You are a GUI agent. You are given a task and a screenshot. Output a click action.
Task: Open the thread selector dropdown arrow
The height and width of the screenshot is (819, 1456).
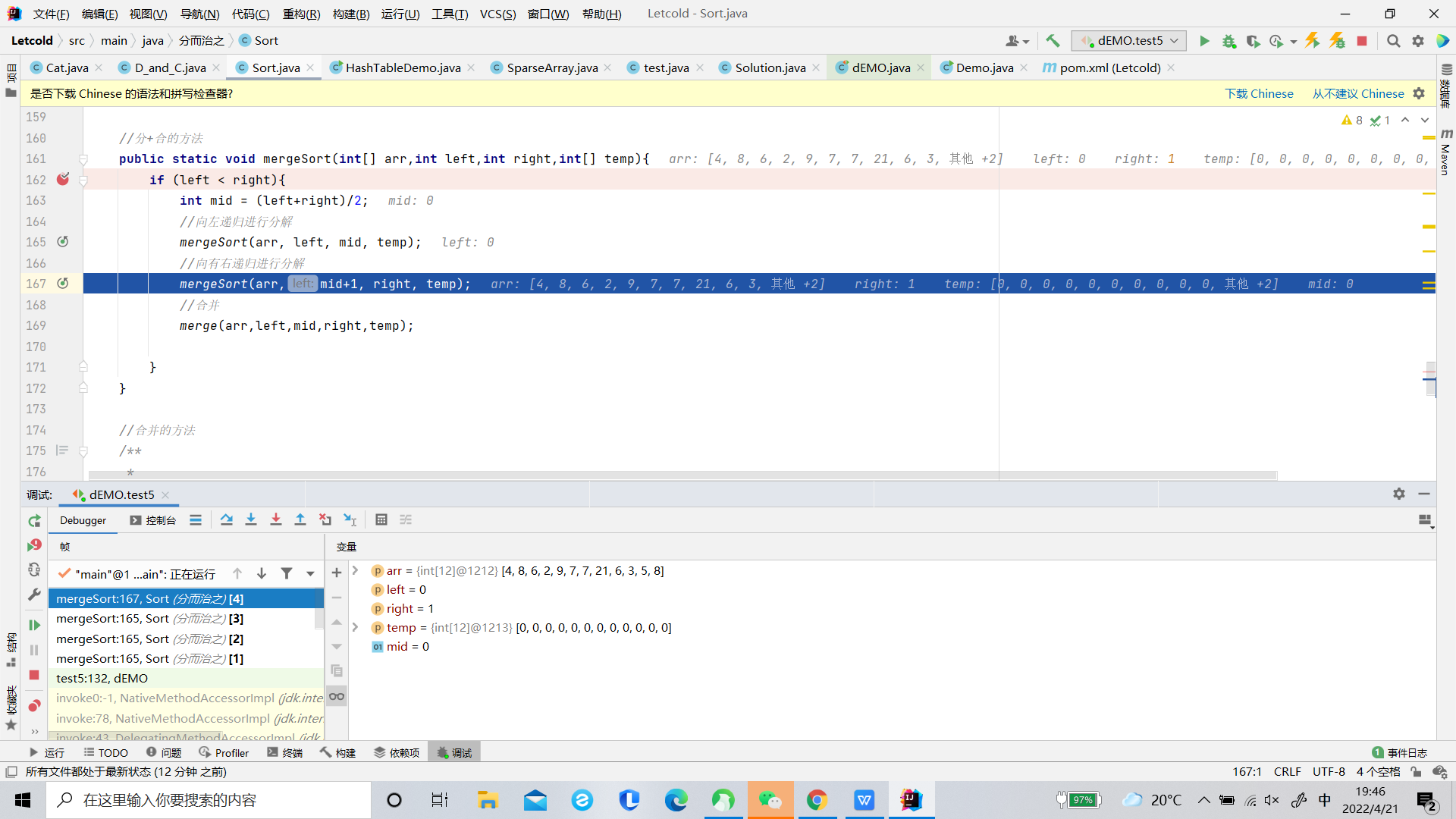[x=311, y=574]
